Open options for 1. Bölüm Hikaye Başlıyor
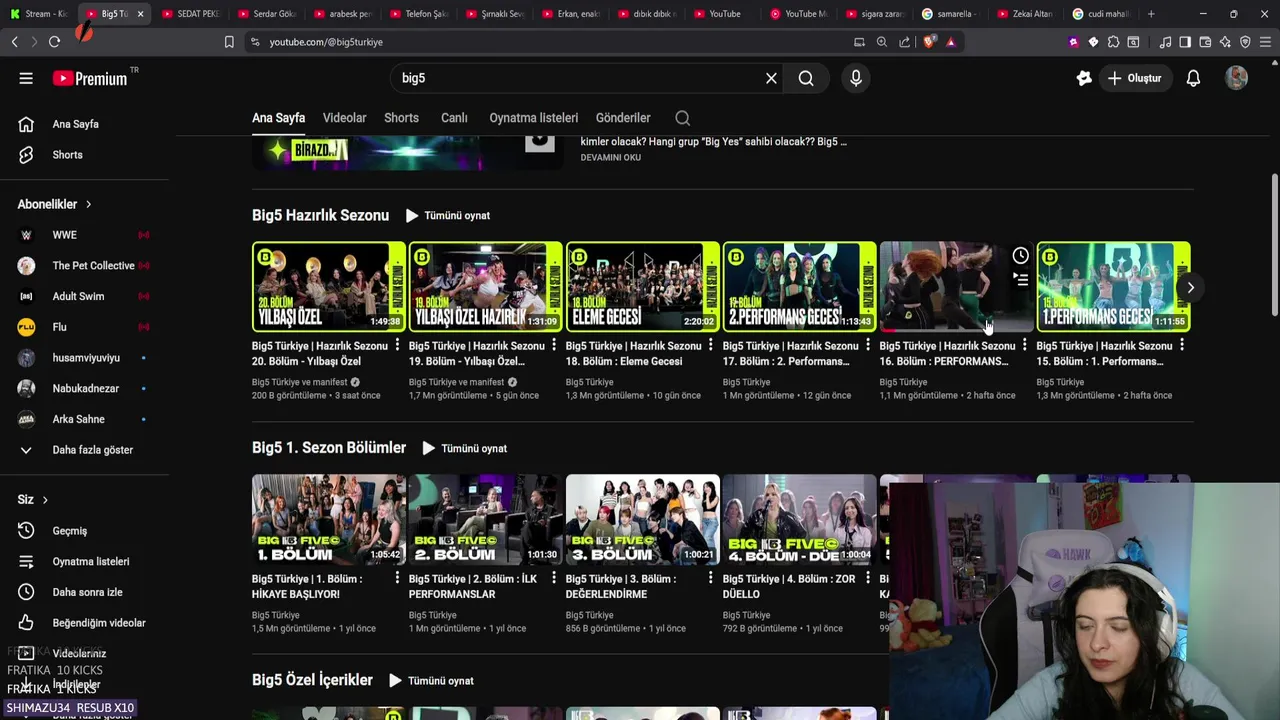This screenshot has width=1280, height=720. 398,578
